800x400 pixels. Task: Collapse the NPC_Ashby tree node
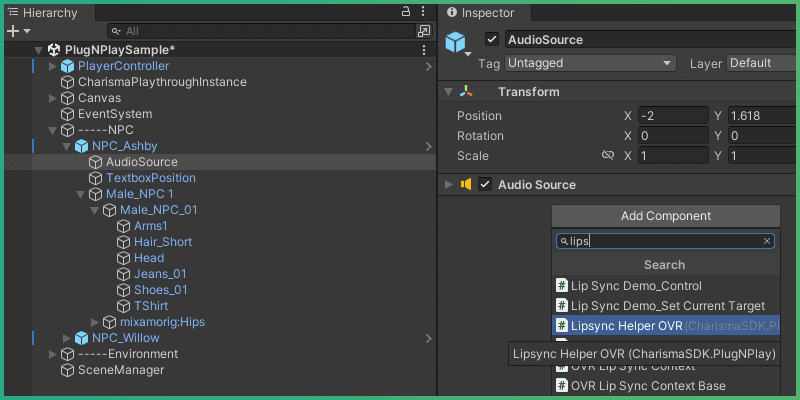click(67, 146)
